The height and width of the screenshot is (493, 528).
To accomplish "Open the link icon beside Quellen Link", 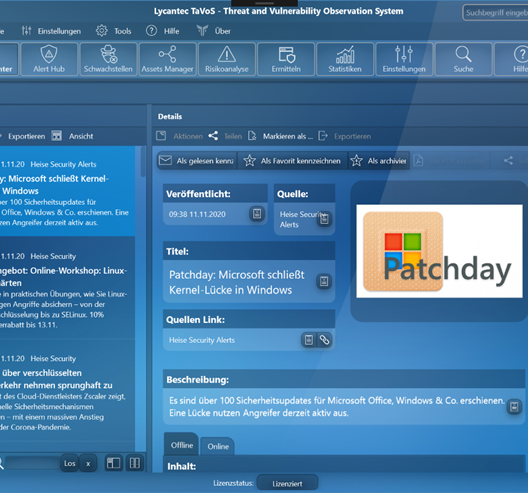I will coord(324,340).
